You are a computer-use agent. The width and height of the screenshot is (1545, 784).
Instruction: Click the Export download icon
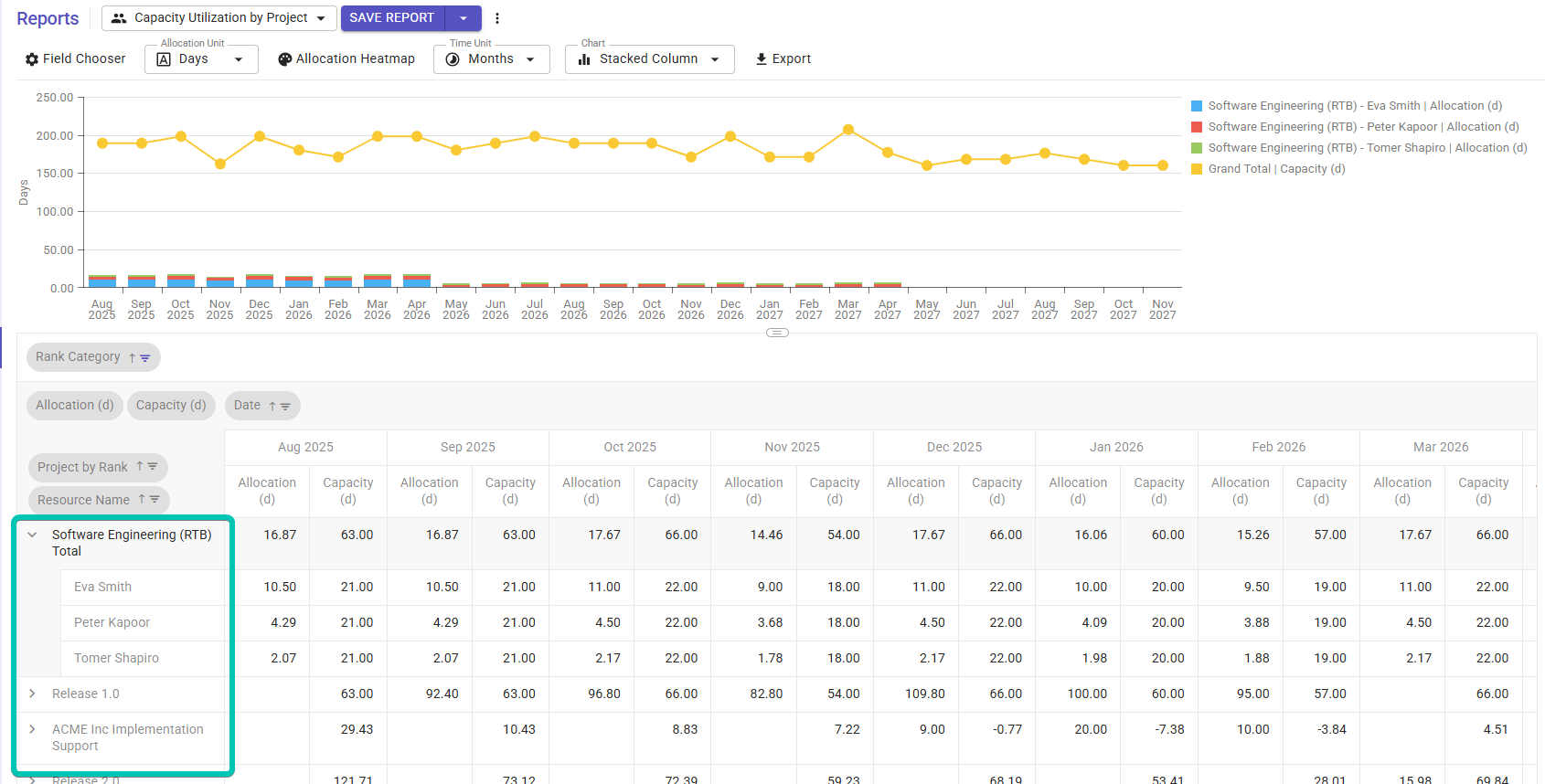(762, 59)
